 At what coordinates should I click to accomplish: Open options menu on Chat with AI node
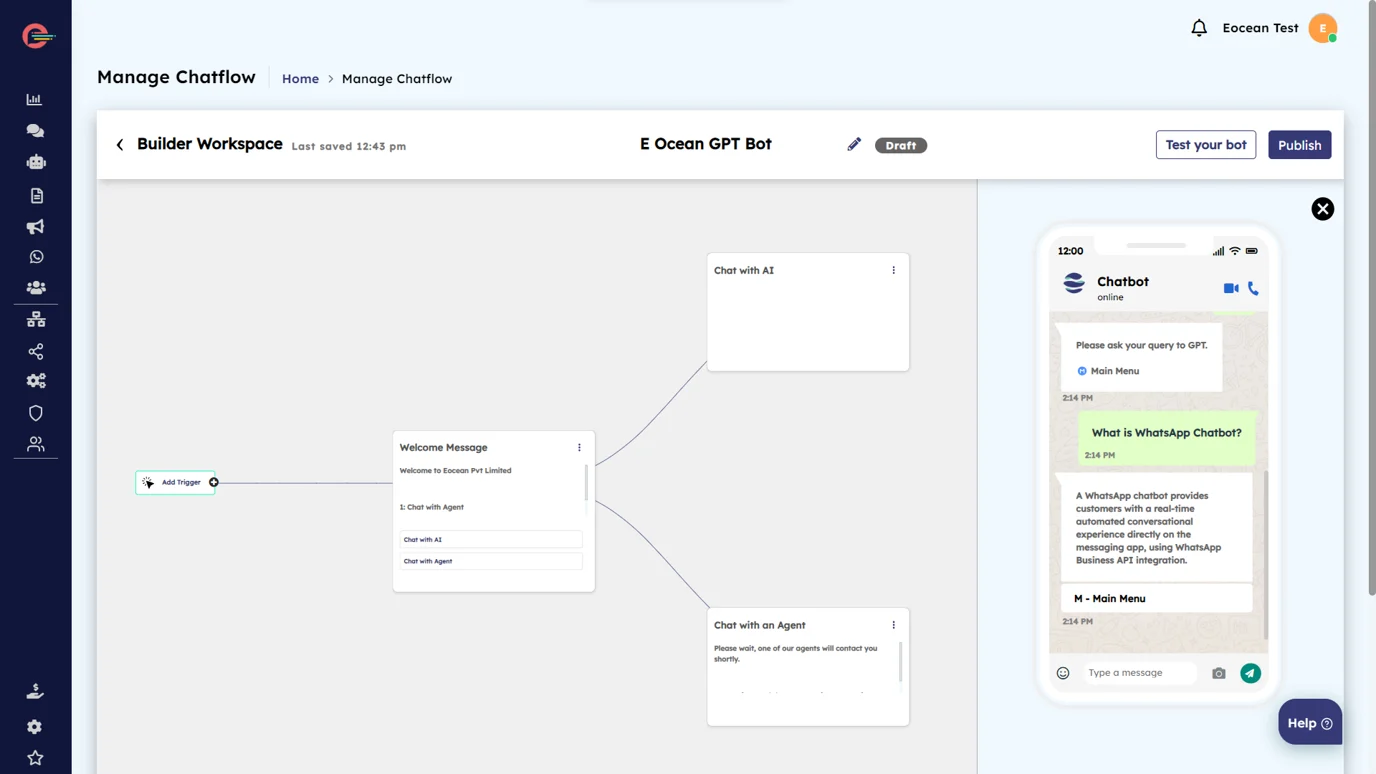coord(893,270)
